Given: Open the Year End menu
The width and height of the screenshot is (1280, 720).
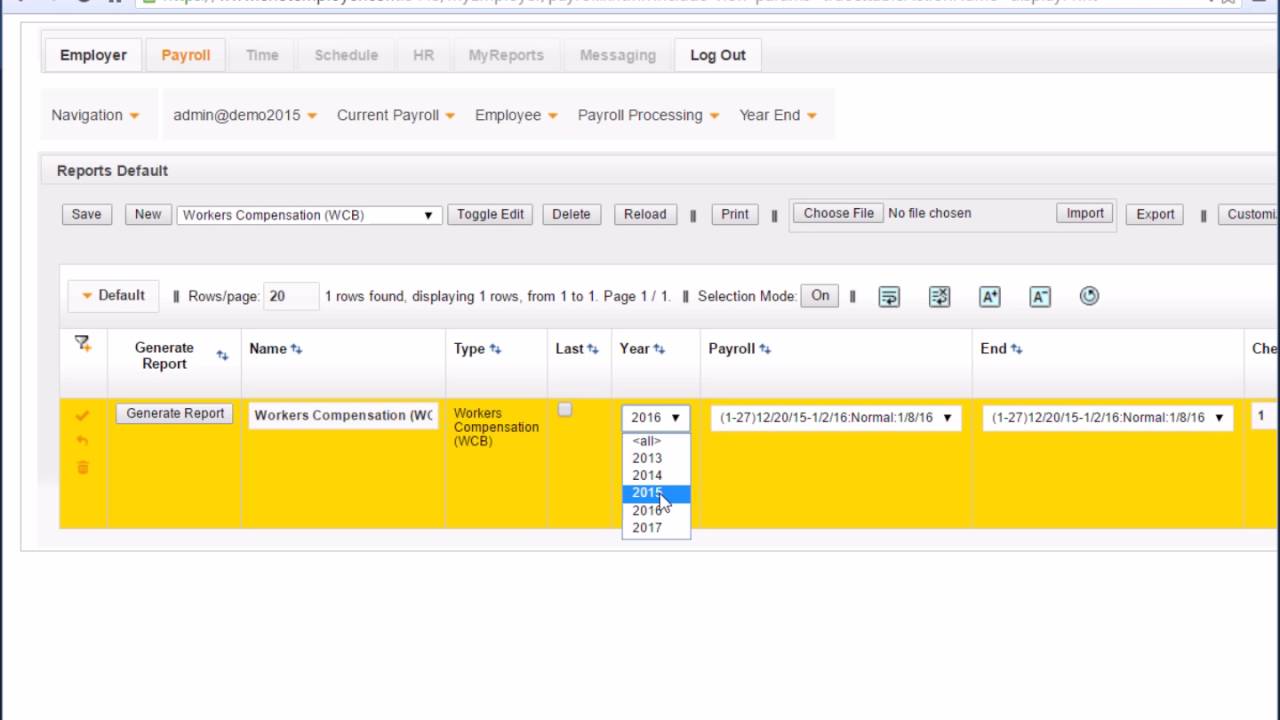Looking at the screenshot, I should pos(778,115).
